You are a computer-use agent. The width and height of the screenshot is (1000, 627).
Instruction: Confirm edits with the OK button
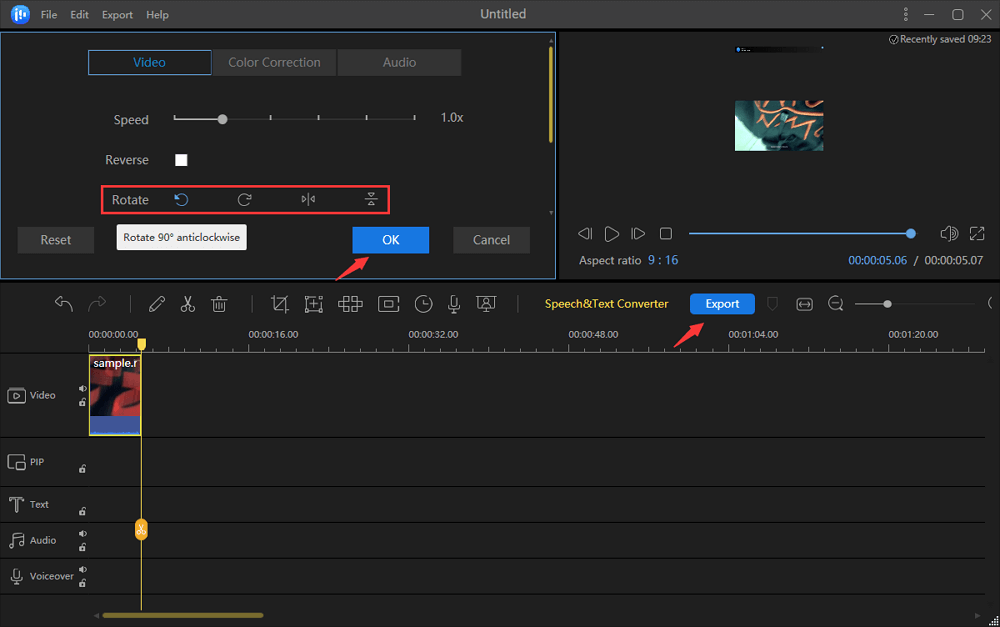coord(390,240)
